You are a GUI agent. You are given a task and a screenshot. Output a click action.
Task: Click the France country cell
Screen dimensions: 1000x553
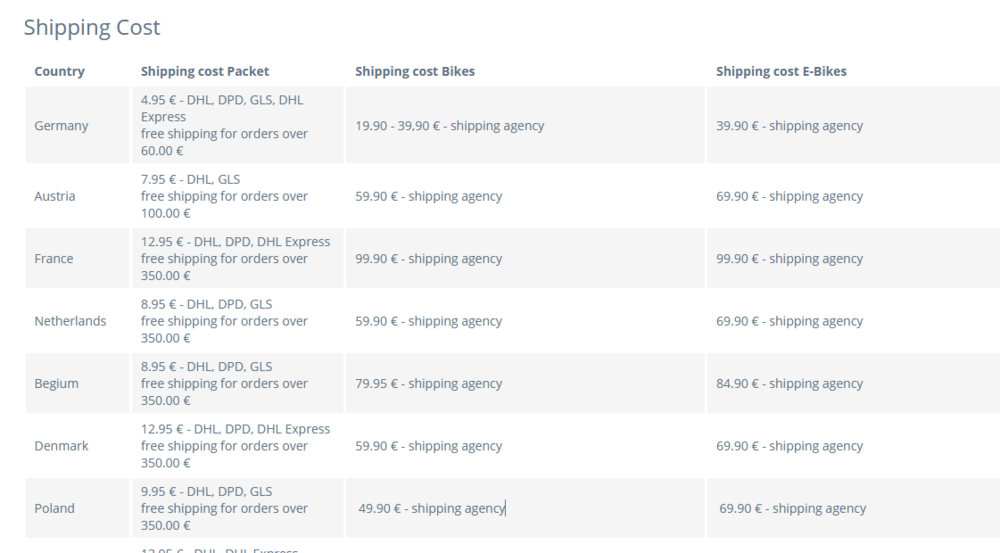pos(54,258)
